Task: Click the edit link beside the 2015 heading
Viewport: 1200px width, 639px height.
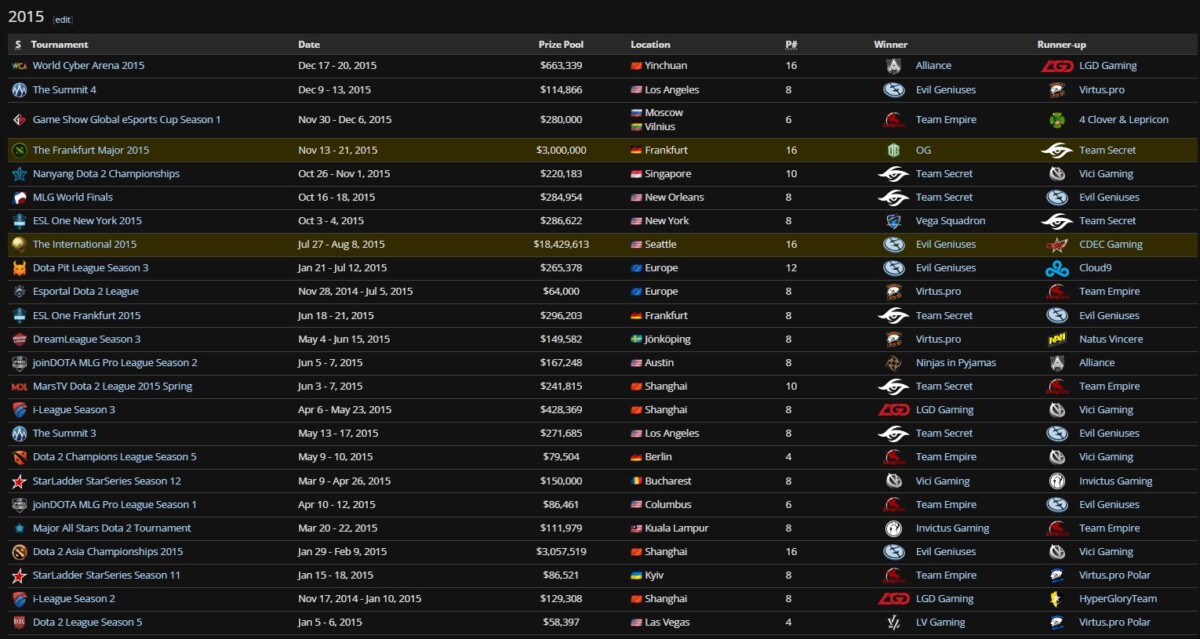Action: click(63, 19)
